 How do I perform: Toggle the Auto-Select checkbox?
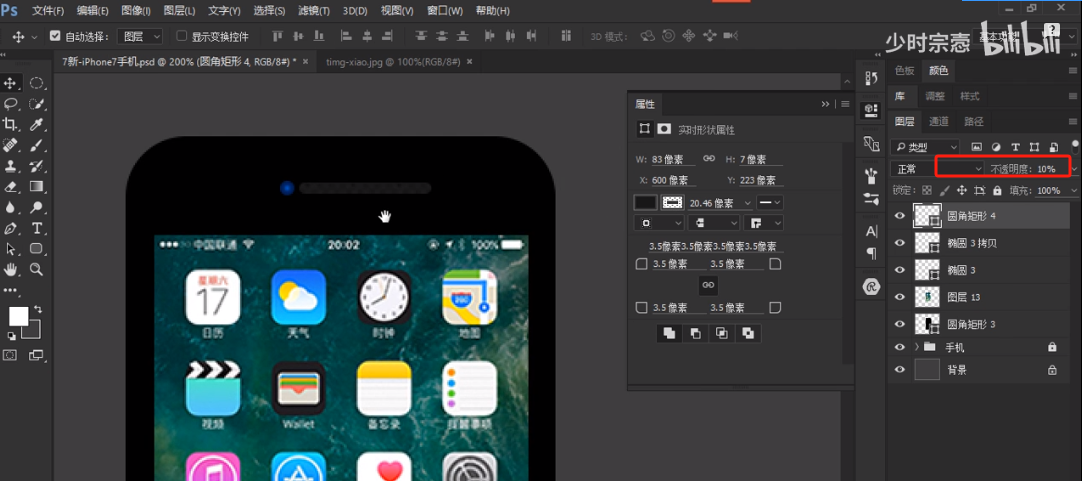55,36
